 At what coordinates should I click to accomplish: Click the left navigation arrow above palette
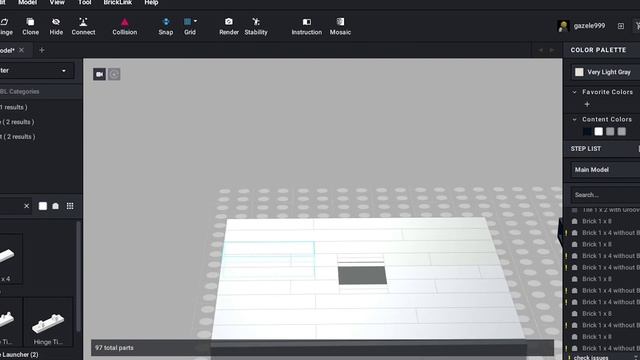coord(540,50)
